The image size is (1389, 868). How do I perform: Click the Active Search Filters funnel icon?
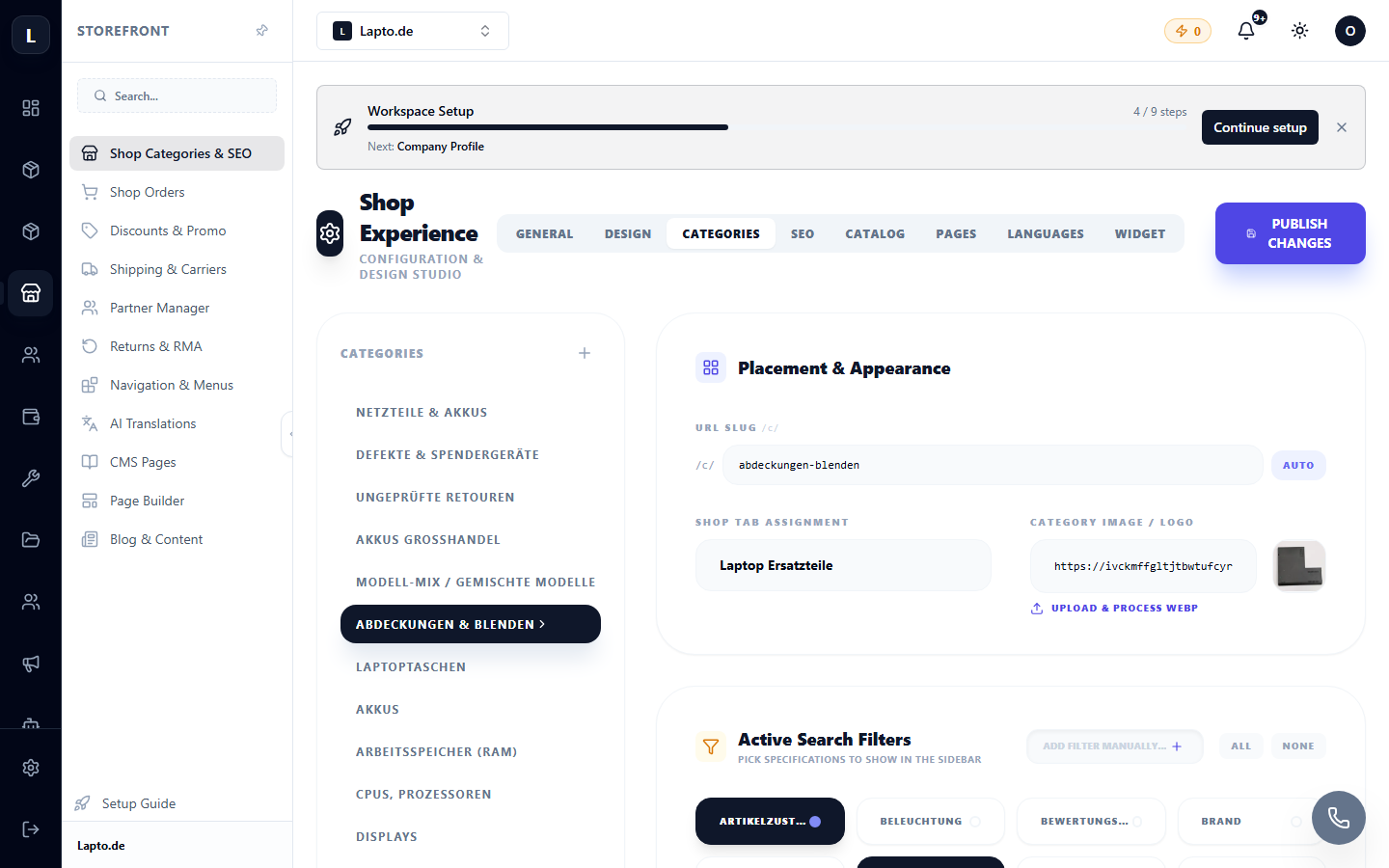pos(711,746)
